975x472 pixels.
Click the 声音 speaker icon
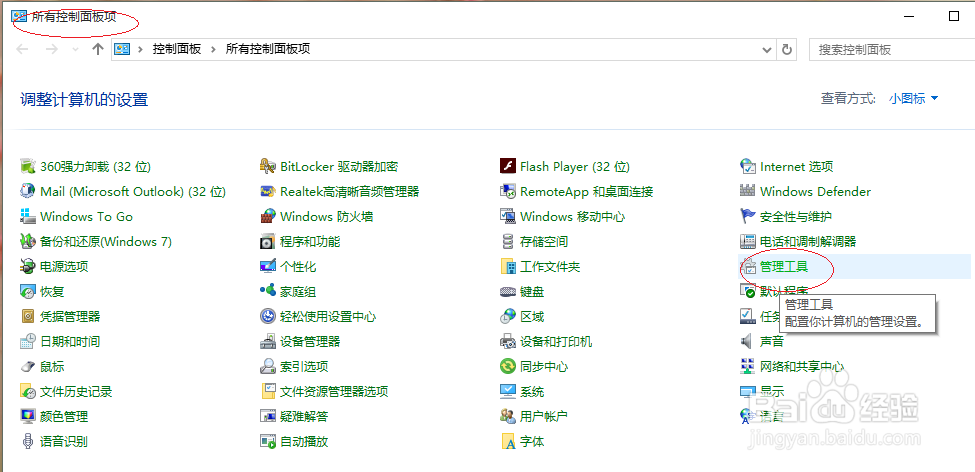click(x=747, y=341)
